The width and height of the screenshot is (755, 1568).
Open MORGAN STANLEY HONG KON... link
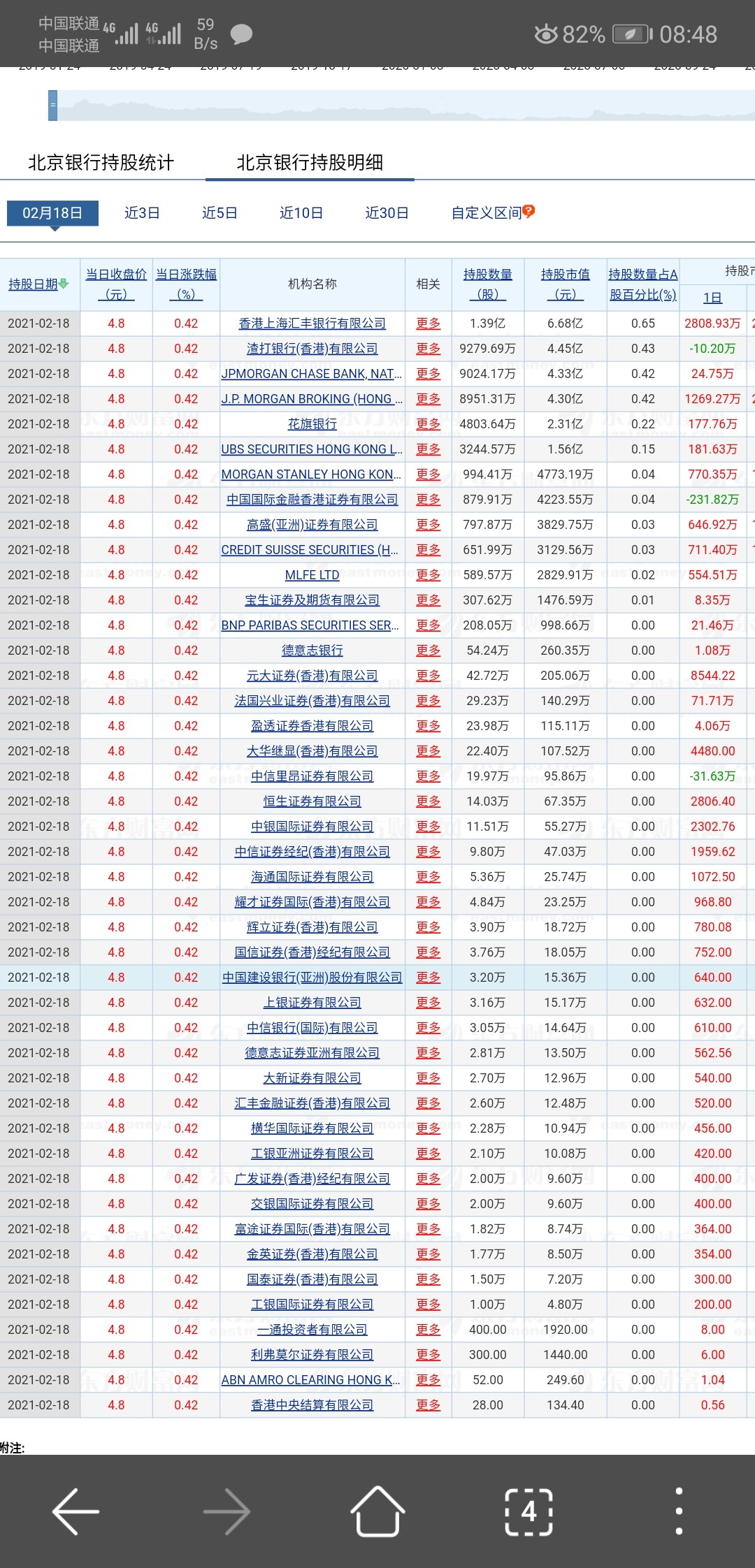coord(312,474)
